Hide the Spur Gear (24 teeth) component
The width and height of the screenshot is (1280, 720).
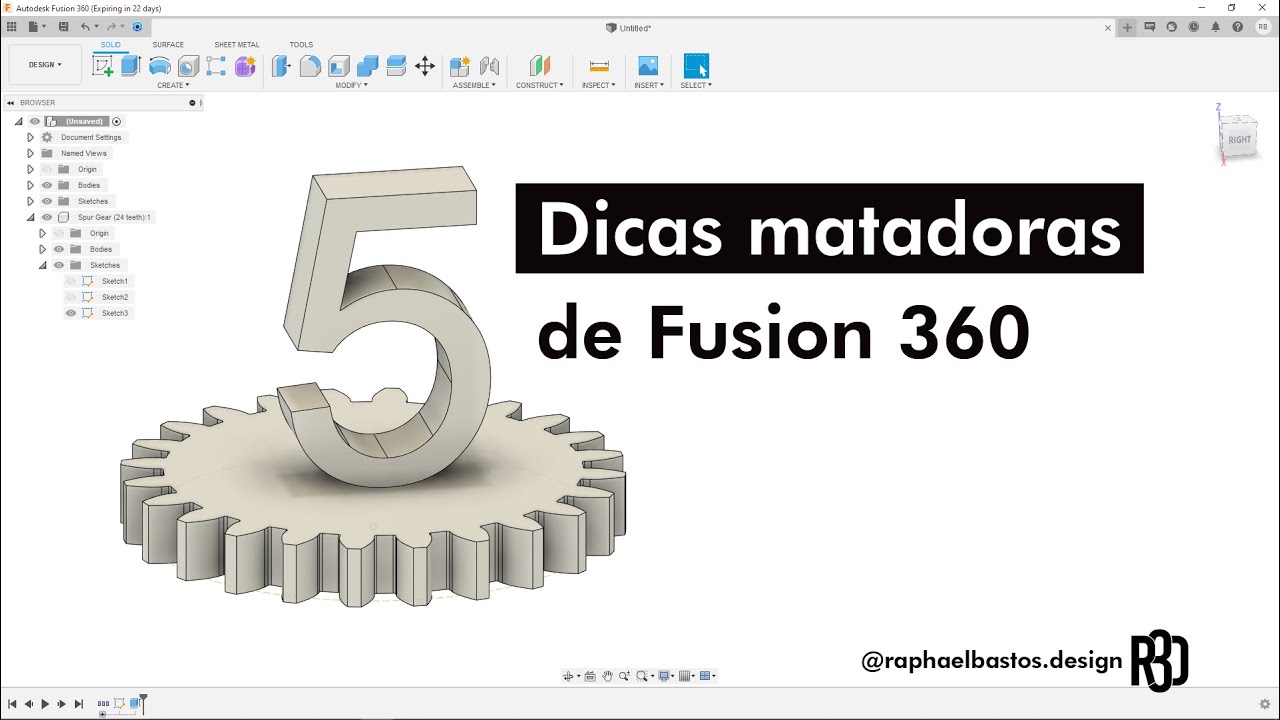pos(47,217)
